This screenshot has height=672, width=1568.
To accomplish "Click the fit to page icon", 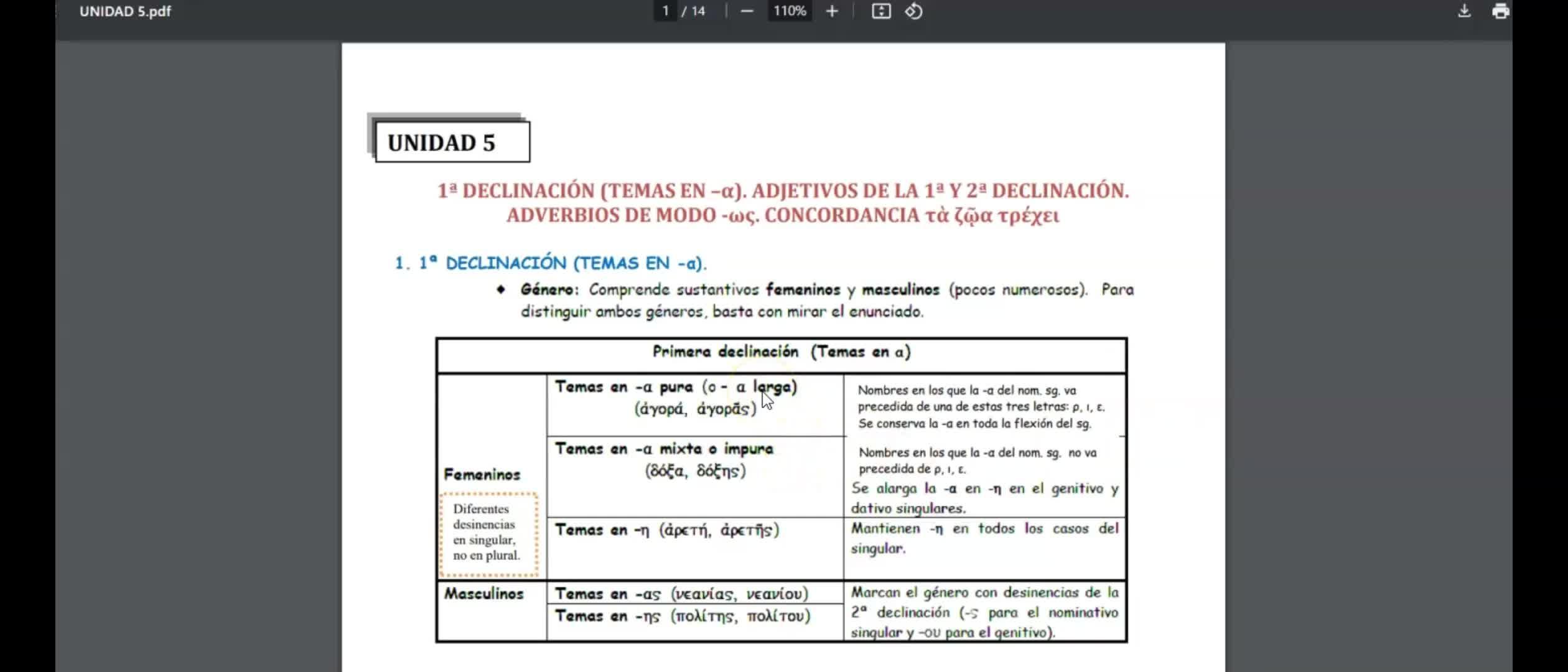I will tap(881, 11).
